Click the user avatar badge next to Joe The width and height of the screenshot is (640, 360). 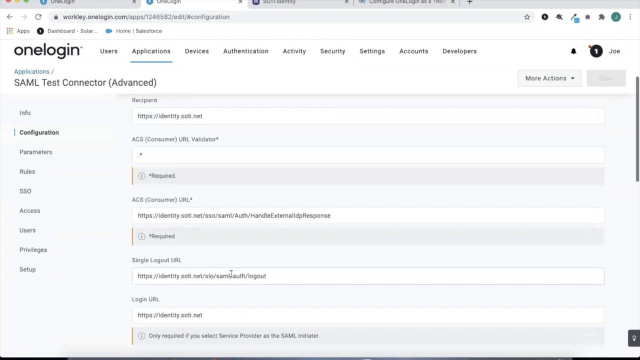click(x=596, y=51)
